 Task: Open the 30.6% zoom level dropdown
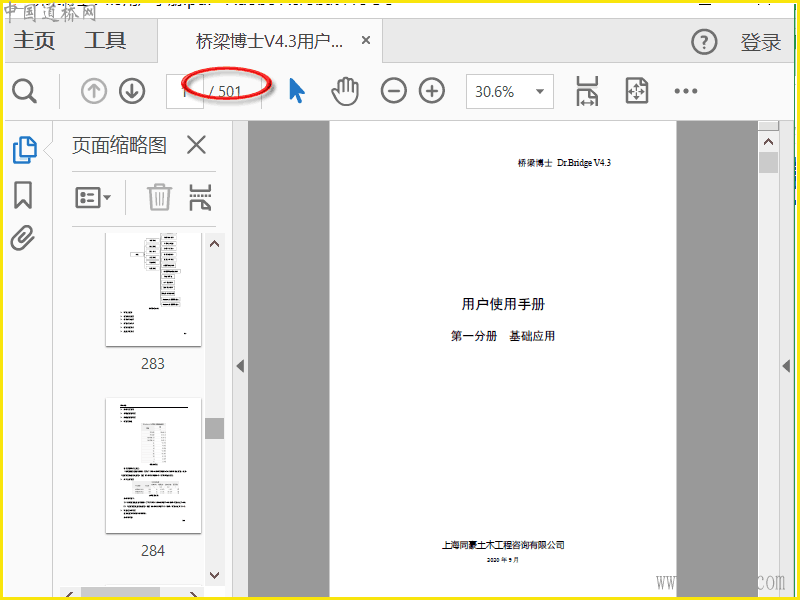pos(510,92)
